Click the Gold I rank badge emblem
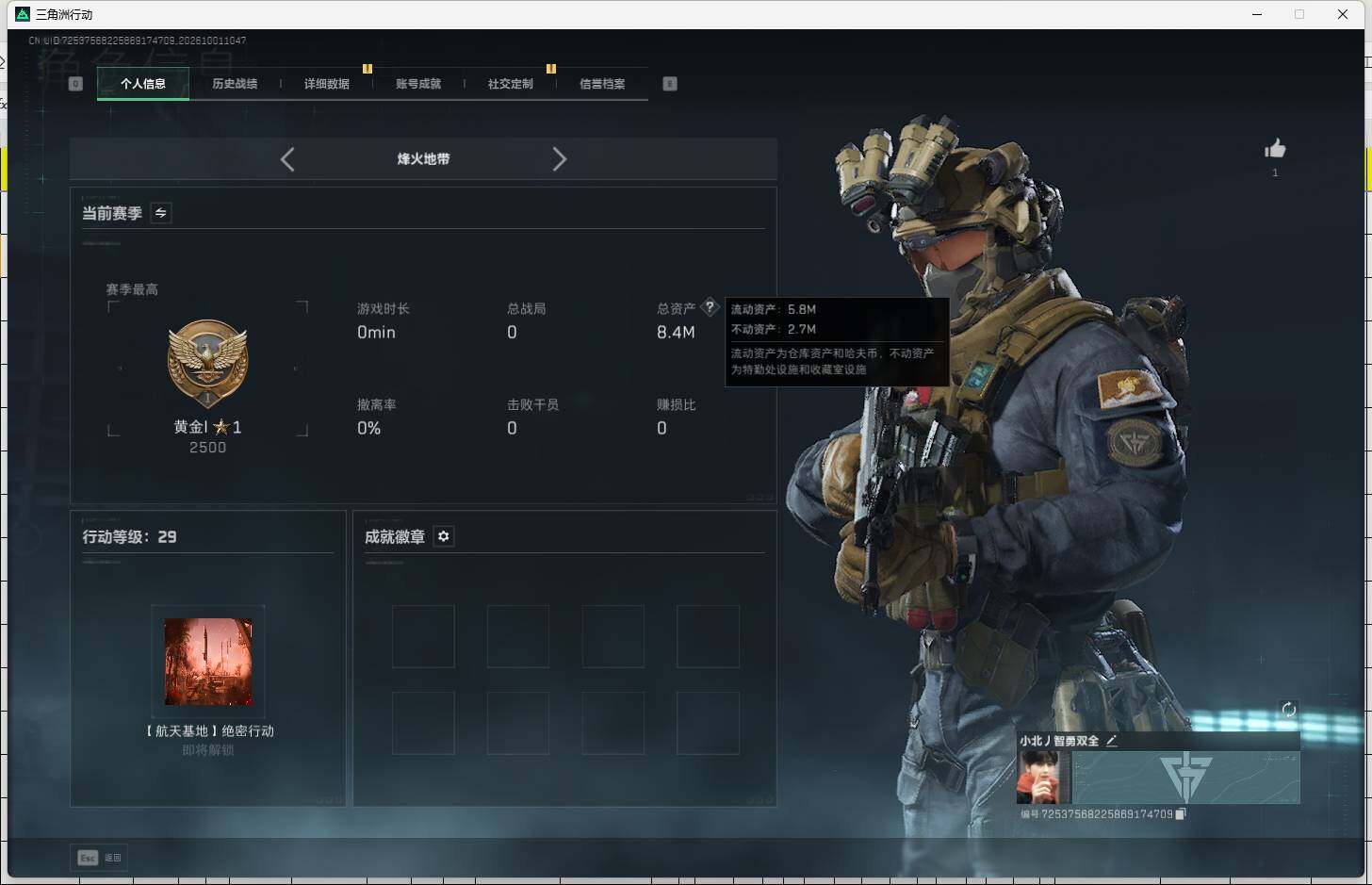This screenshot has height=885, width=1372. tap(207, 364)
